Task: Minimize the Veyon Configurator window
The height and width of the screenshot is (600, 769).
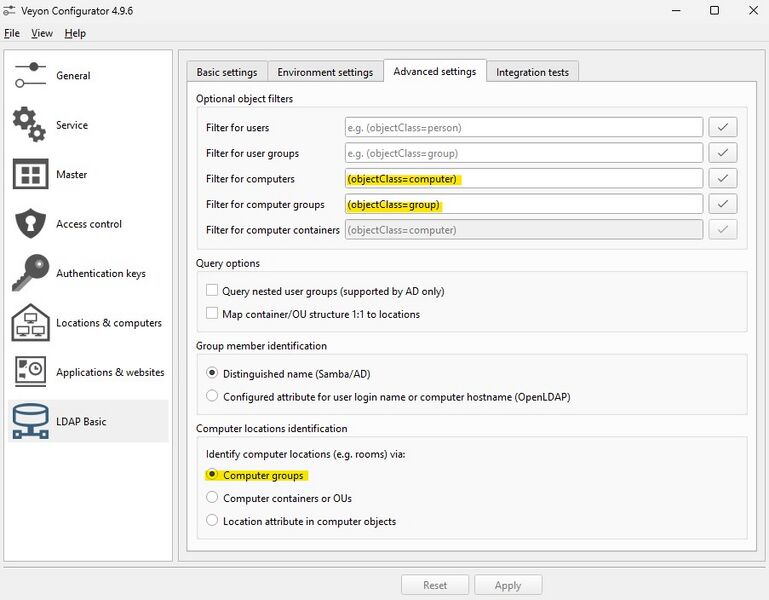Action: (x=676, y=10)
